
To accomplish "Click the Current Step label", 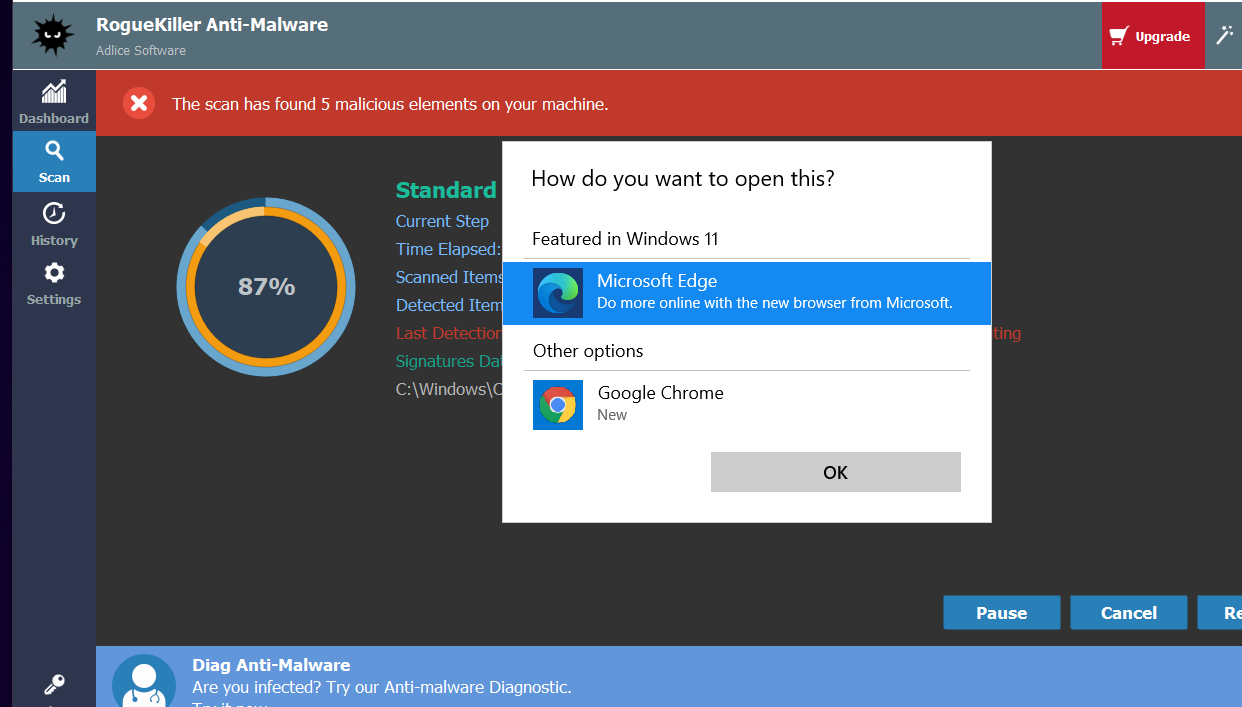I will pos(442,221).
